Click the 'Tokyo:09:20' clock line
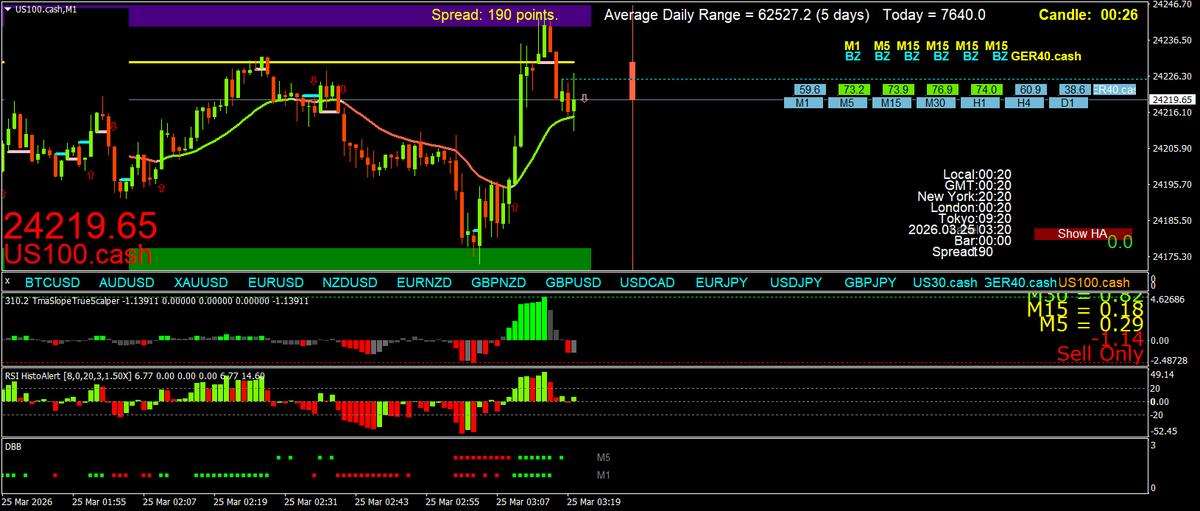This screenshot has width=1200, height=511. (x=973, y=218)
